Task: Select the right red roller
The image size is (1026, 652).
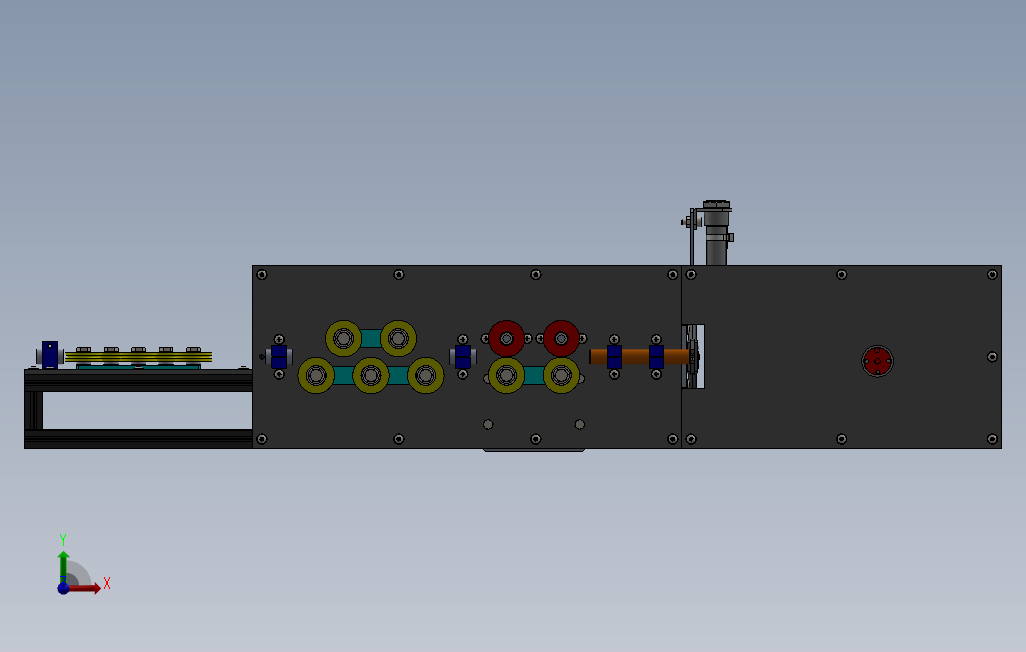Action: [x=561, y=338]
